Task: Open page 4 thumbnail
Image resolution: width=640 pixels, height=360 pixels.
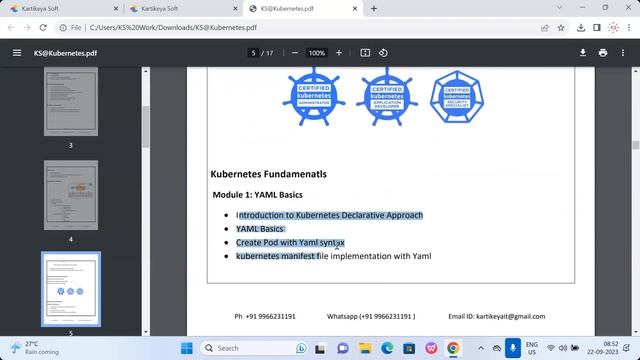Action: coord(71,195)
